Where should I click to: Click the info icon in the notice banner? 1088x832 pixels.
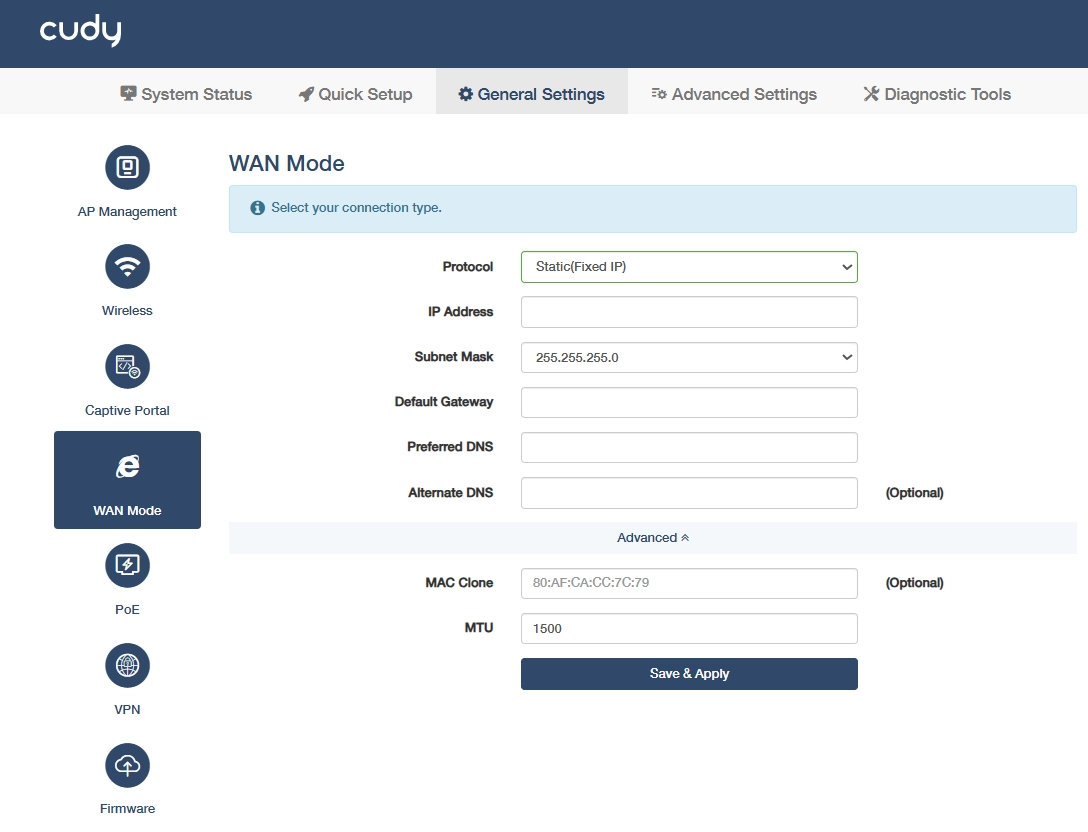(257, 208)
